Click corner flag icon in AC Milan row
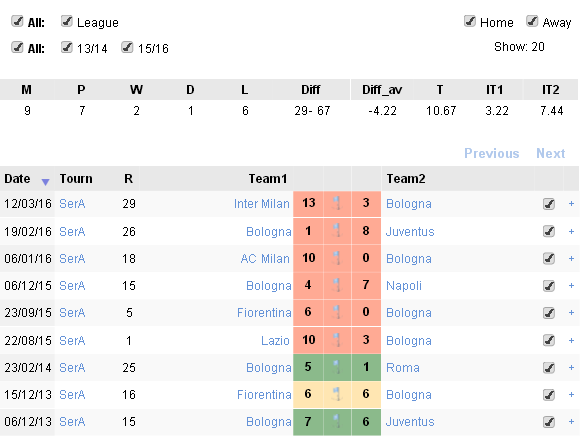Image resolution: width=580 pixels, height=436 pixels. click(x=337, y=258)
